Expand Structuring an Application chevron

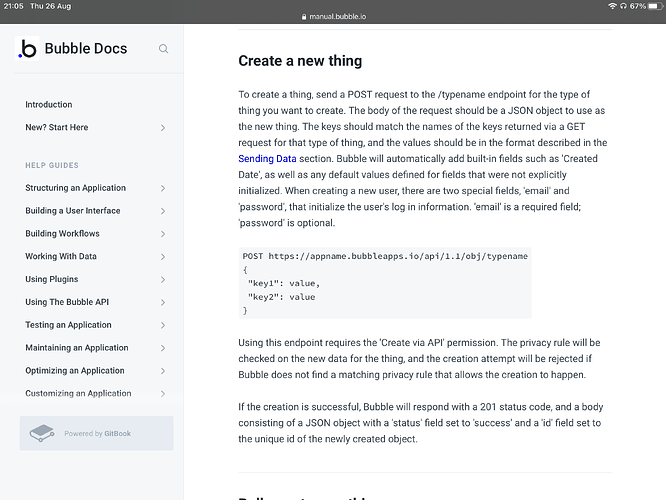point(163,188)
